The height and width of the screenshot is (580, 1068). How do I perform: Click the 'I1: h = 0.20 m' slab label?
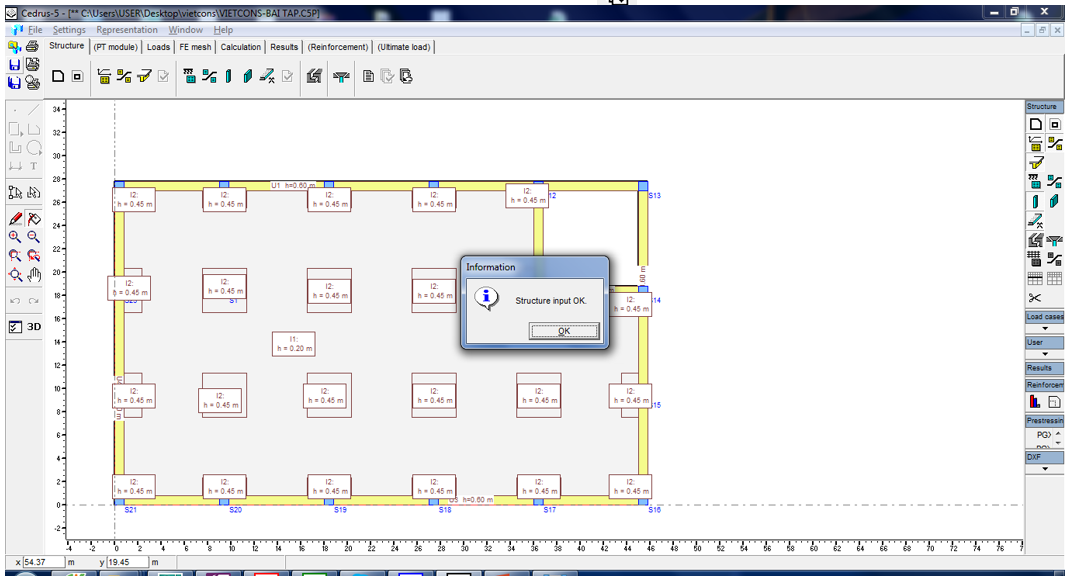point(294,344)
